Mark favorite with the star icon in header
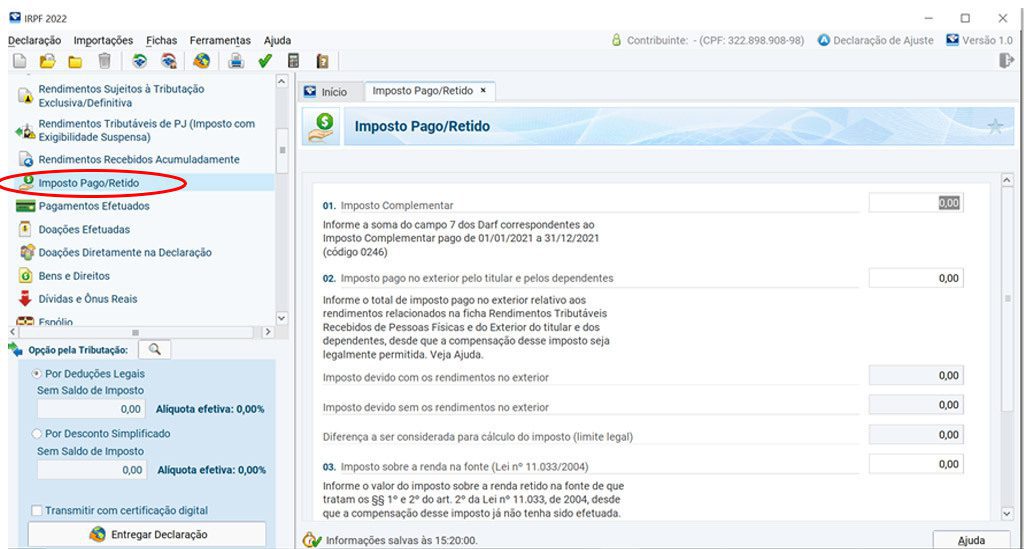The height and width of the screenshot is (549, 1024). [995, 126]
